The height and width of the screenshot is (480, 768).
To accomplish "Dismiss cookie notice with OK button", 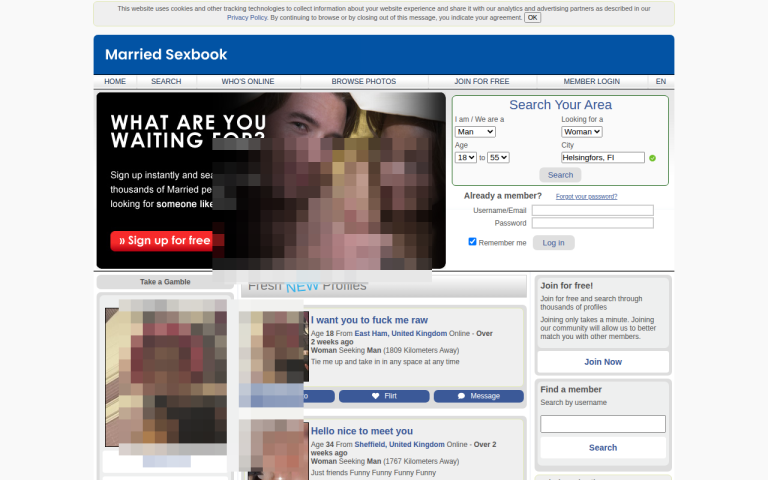I will [x=532, y=18].
